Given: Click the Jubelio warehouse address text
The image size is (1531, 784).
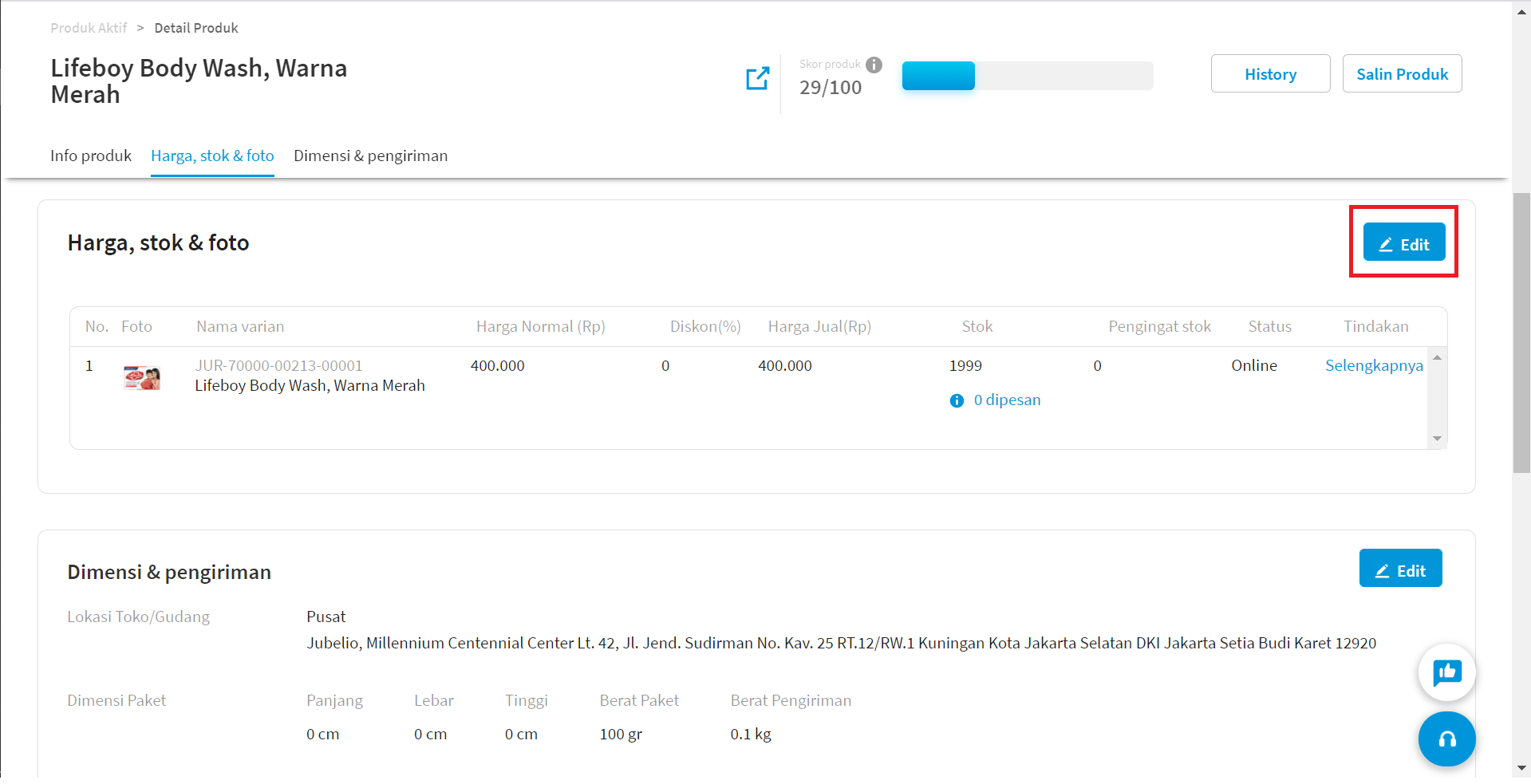Looking at the screenshot, I should [841, 643].
